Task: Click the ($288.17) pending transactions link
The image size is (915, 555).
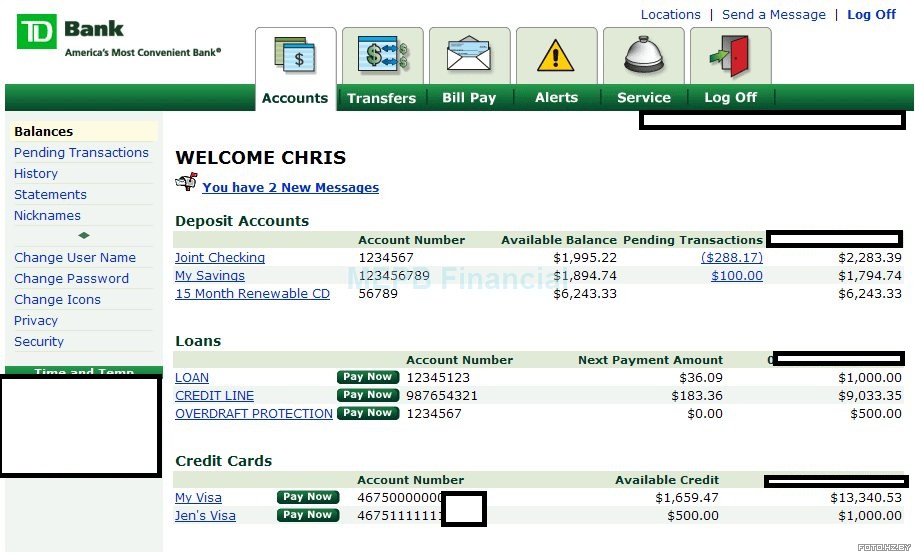Action: 732,257
